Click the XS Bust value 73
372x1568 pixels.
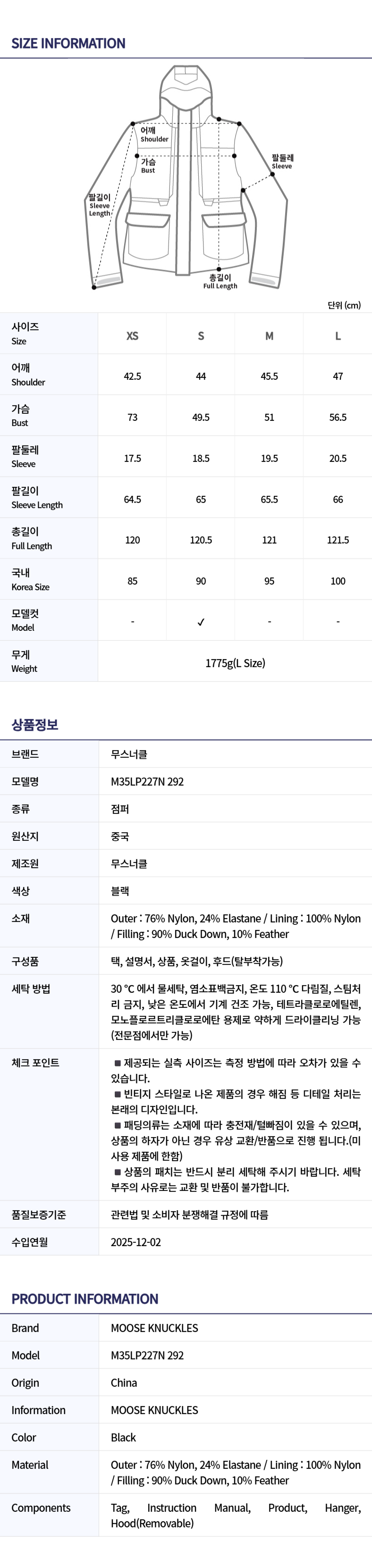coord(132,417)
